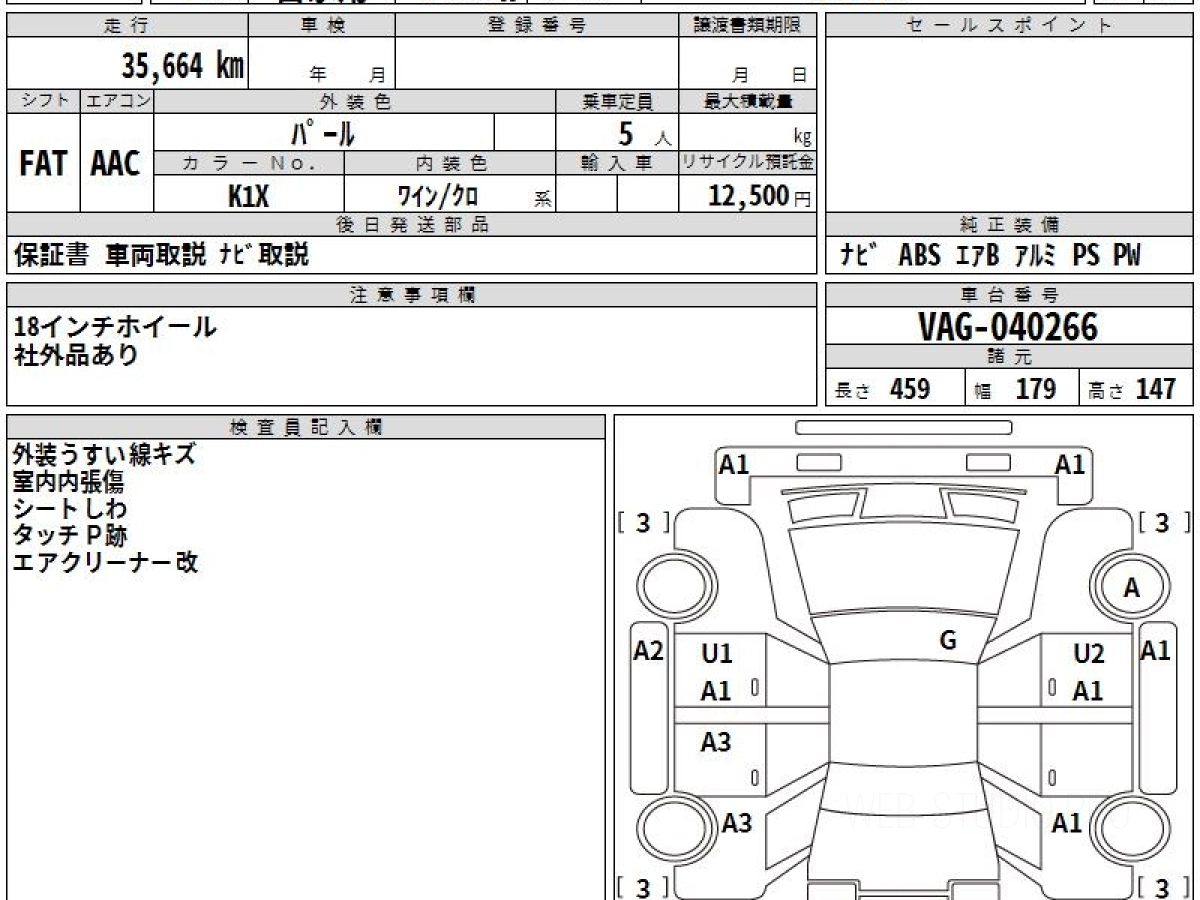Select the ナビ ABS エアB equipment line

click(x=989, y=255)
